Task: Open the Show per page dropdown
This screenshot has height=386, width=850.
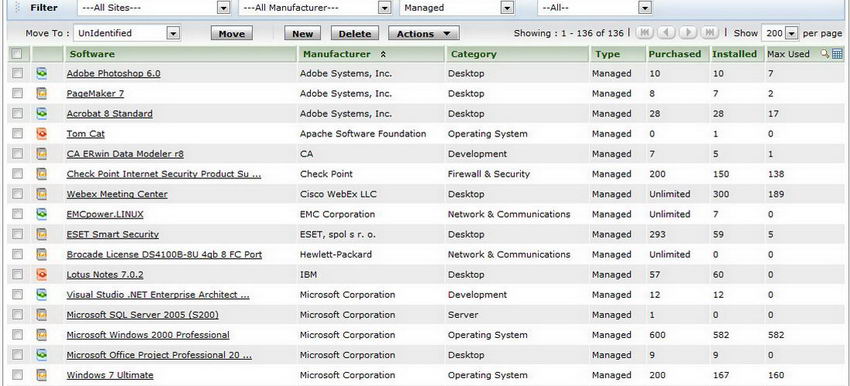Action: tap(780, 33)
